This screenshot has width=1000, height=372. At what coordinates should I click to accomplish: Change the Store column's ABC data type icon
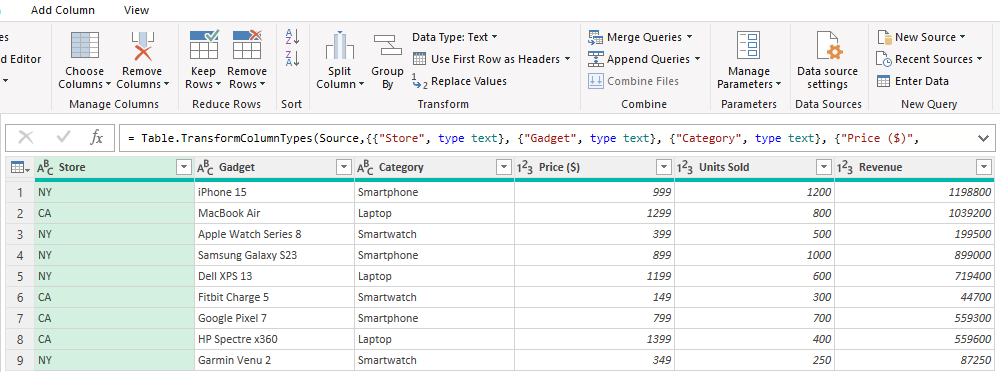point(45,167)
